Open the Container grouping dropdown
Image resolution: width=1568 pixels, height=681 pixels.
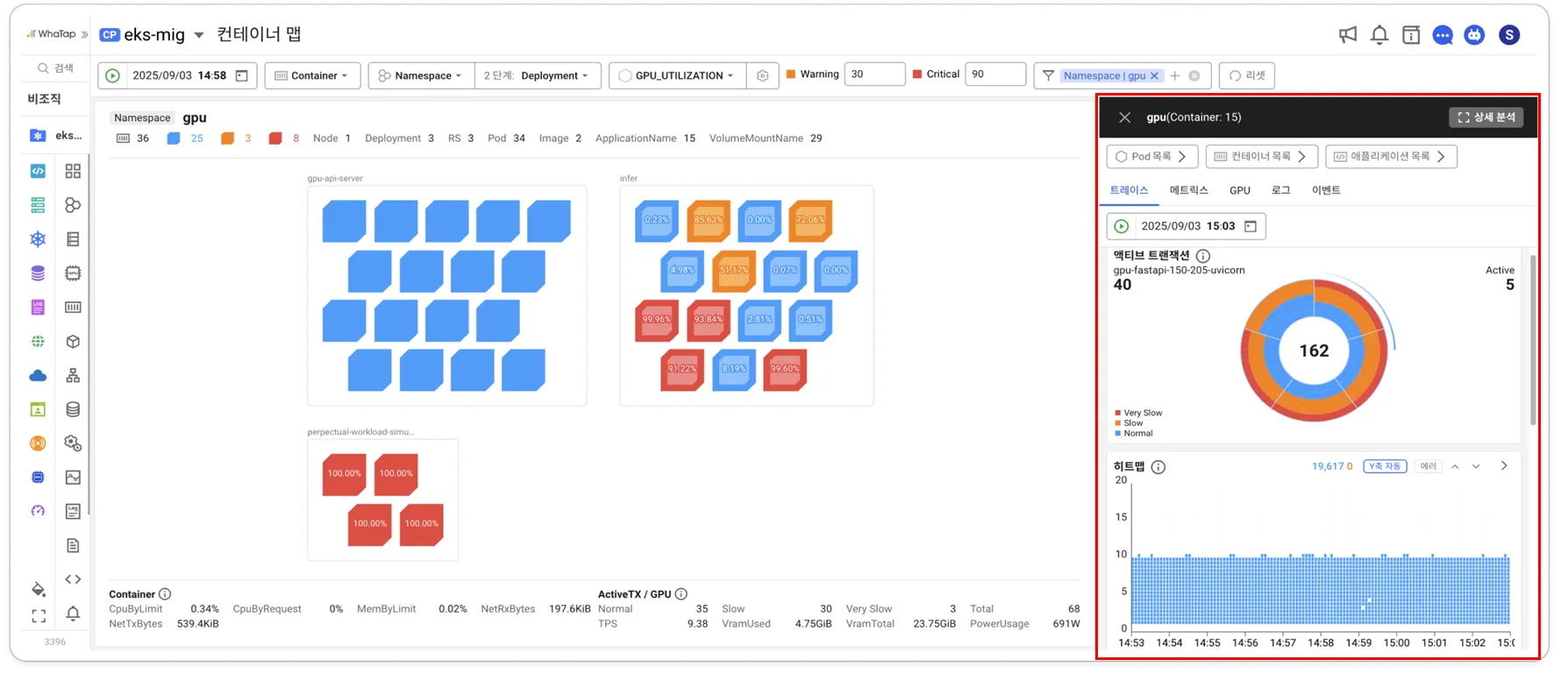[x=312, y=75]
